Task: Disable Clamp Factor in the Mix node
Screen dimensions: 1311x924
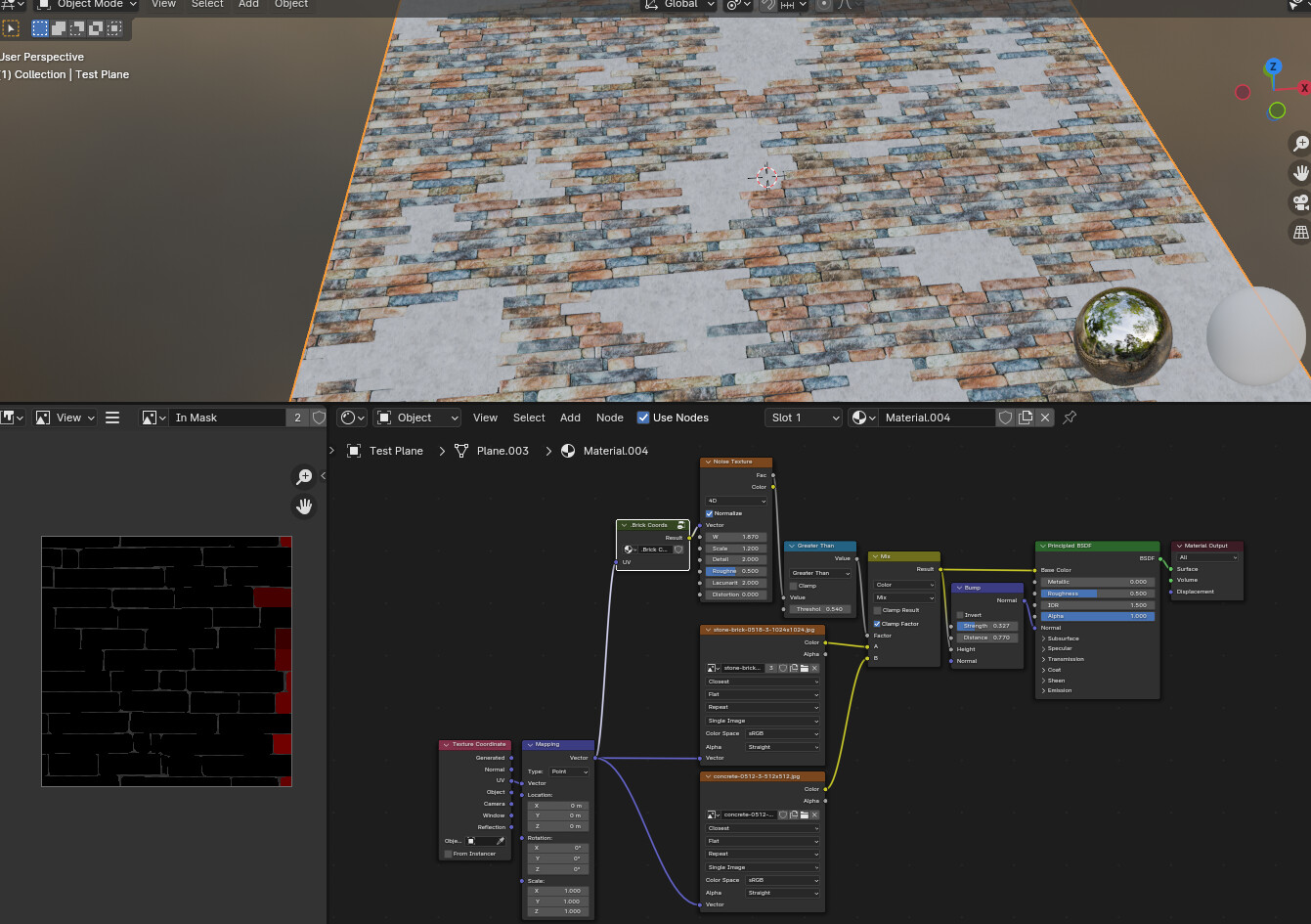Action: (x=877, y=624)
